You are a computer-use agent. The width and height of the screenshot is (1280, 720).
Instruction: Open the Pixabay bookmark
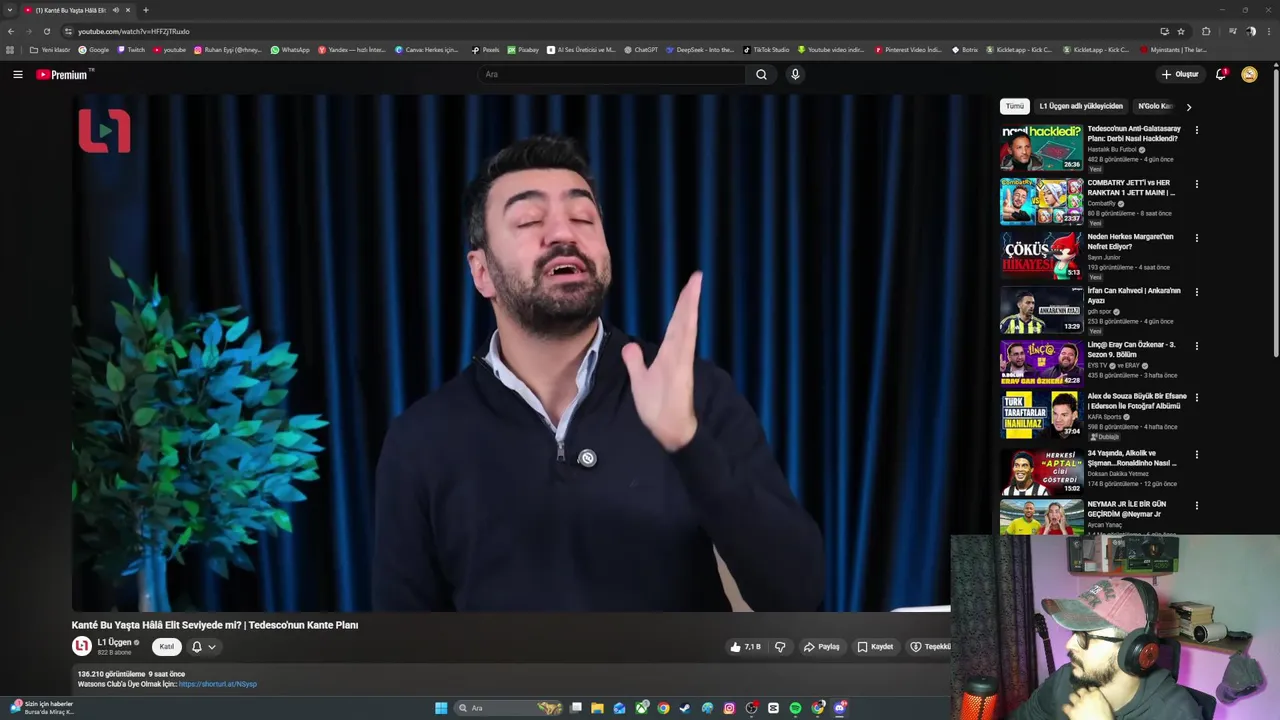523,49
